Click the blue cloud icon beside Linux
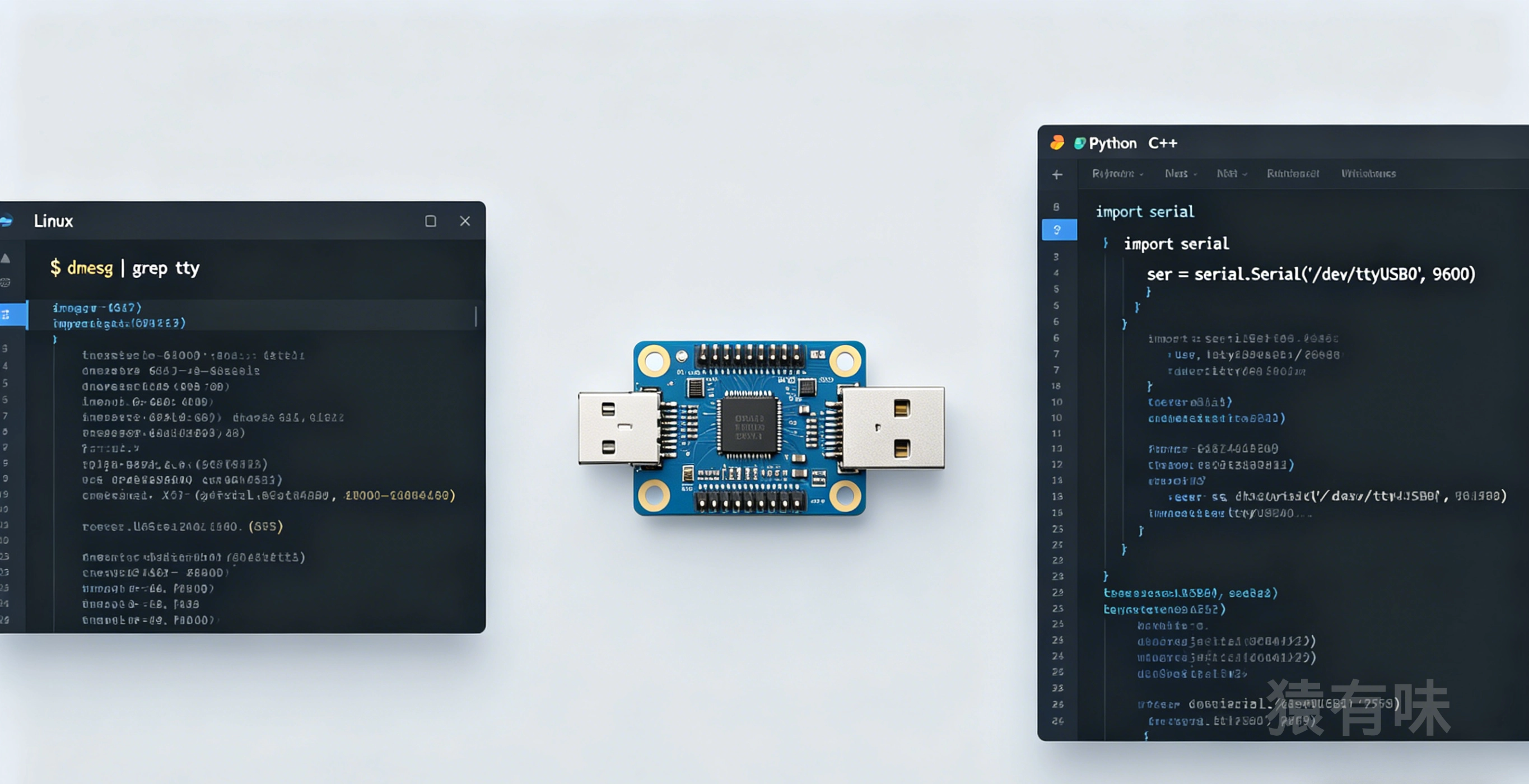This screenshot has height=784, width=1529. click(6, 221)
